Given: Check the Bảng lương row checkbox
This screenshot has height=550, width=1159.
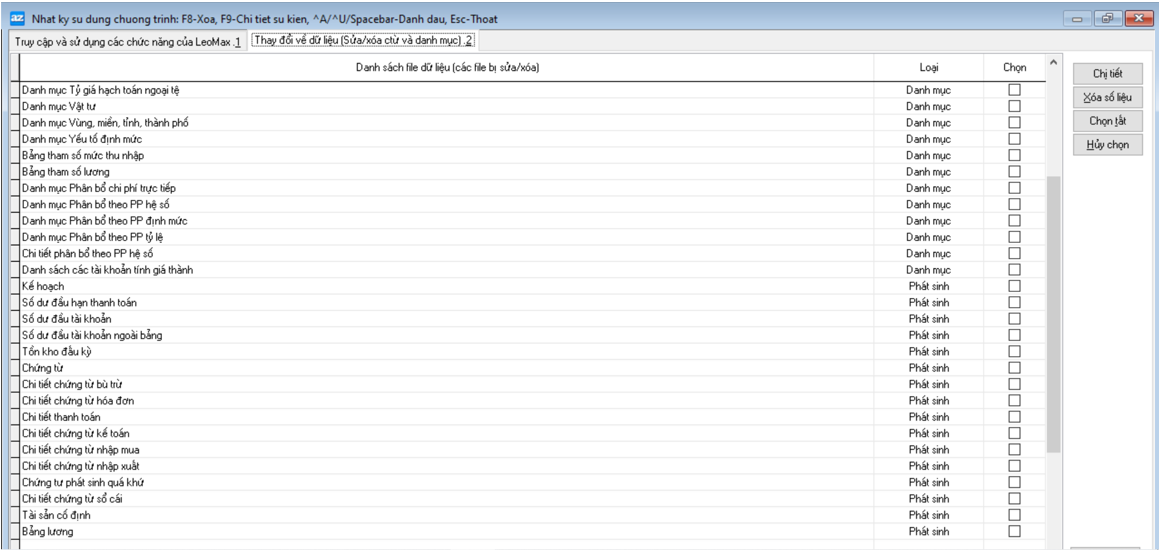Looking at the screenshot, I should tap(1014, 531).
